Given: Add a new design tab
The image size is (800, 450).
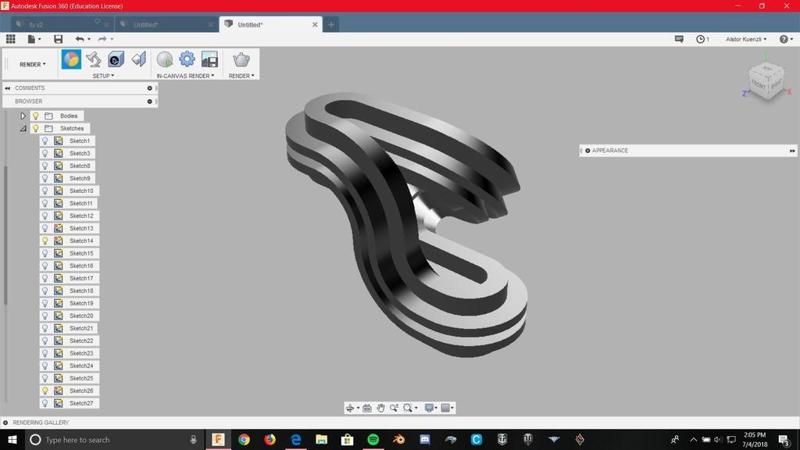Looking at the screenshot, I should 331,24.
